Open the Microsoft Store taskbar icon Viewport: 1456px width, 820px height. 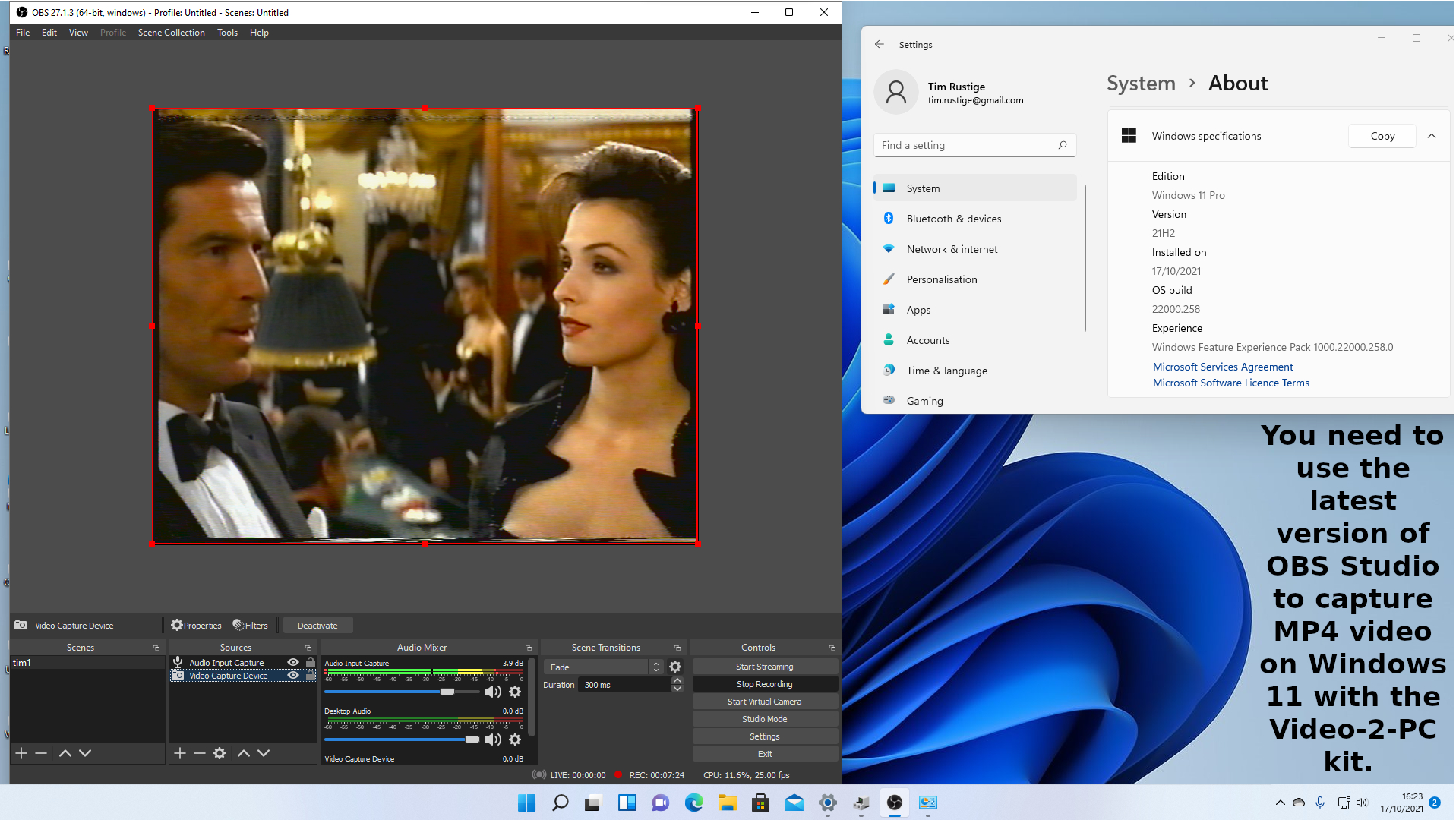tap(760, 803)
